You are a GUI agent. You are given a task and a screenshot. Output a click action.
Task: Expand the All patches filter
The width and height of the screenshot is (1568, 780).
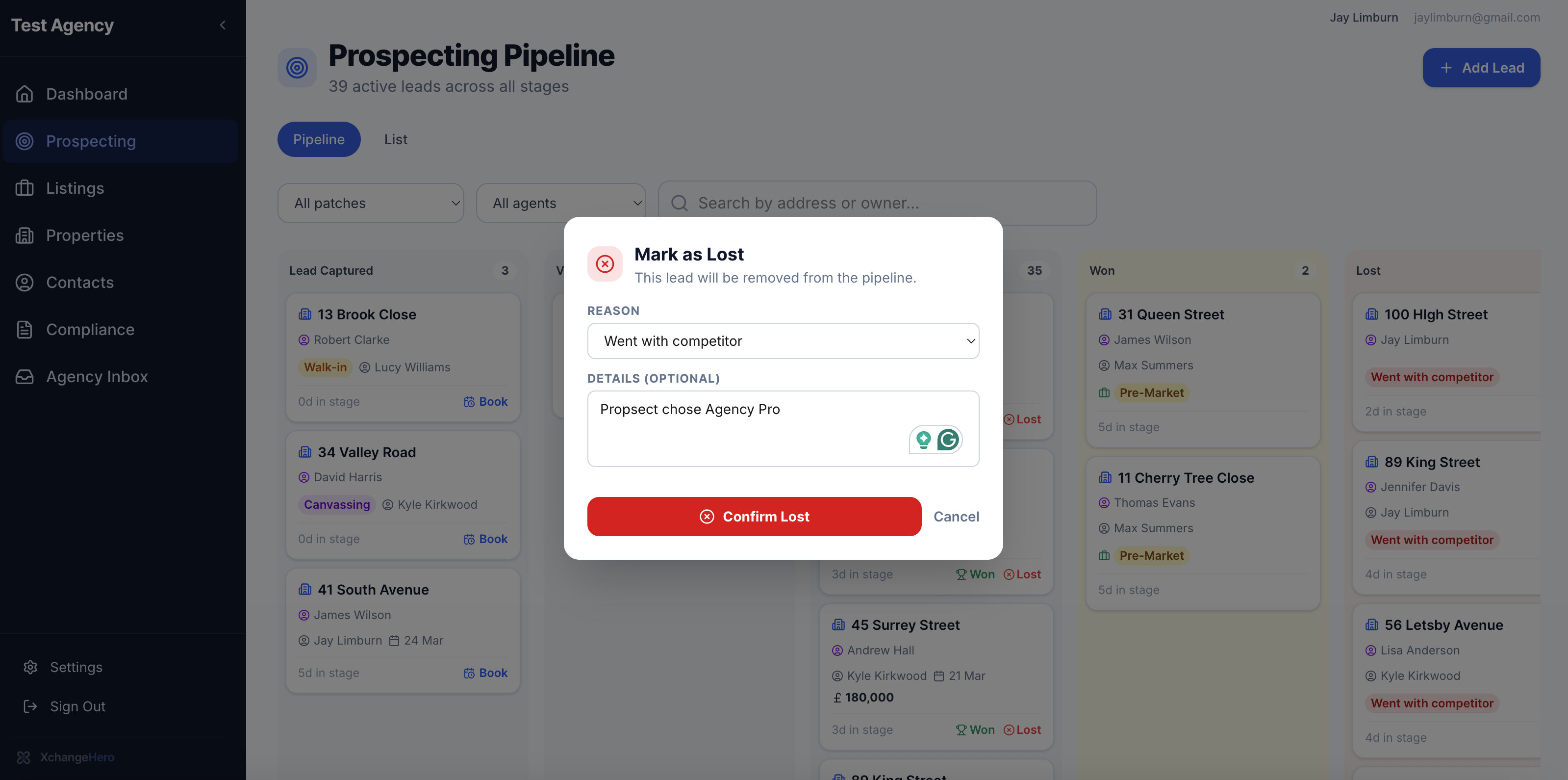371,204
